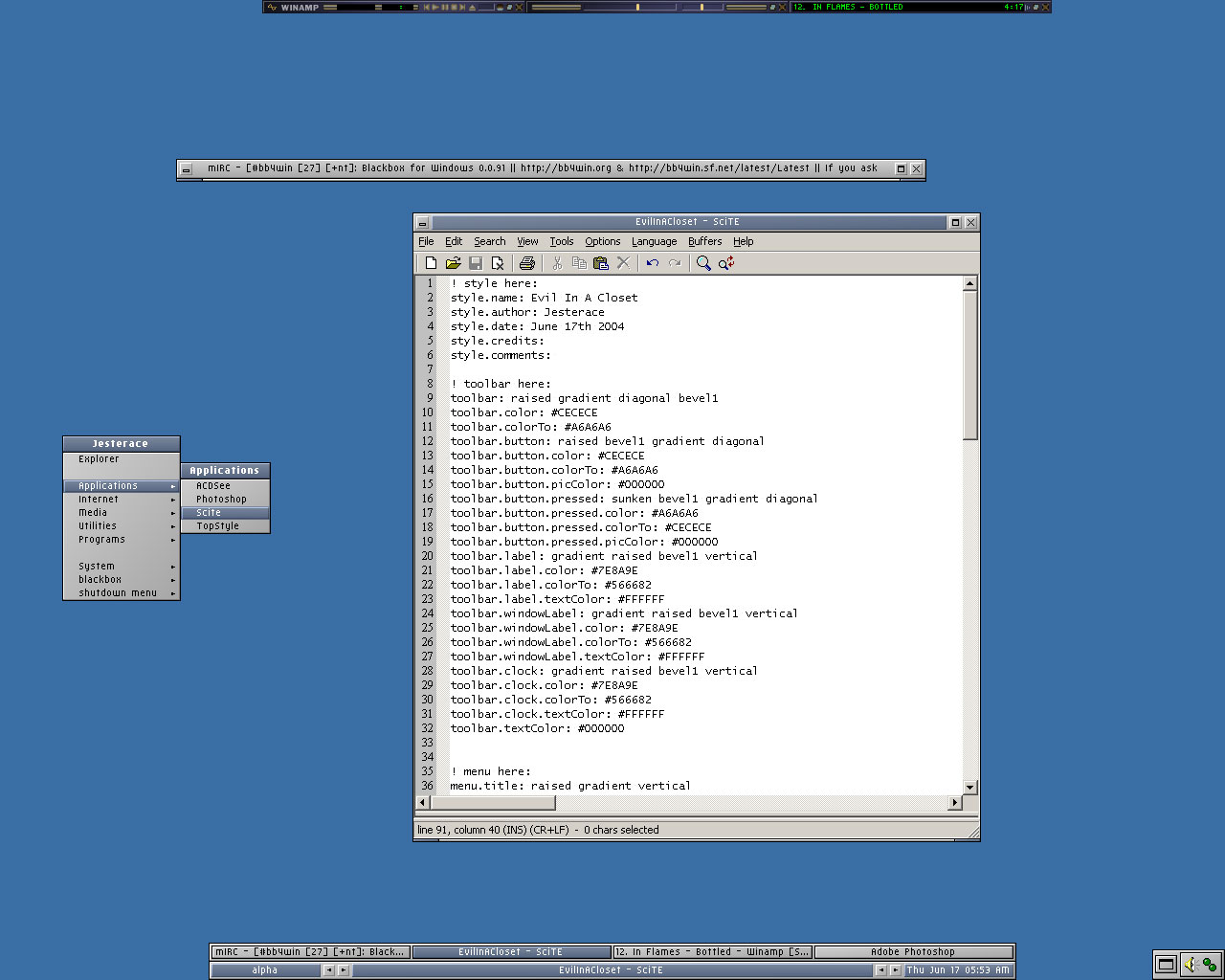Screen dimensions: 1225x980
Task: Click next window arrow beside the clock
Action: click(x=896, y=970)
